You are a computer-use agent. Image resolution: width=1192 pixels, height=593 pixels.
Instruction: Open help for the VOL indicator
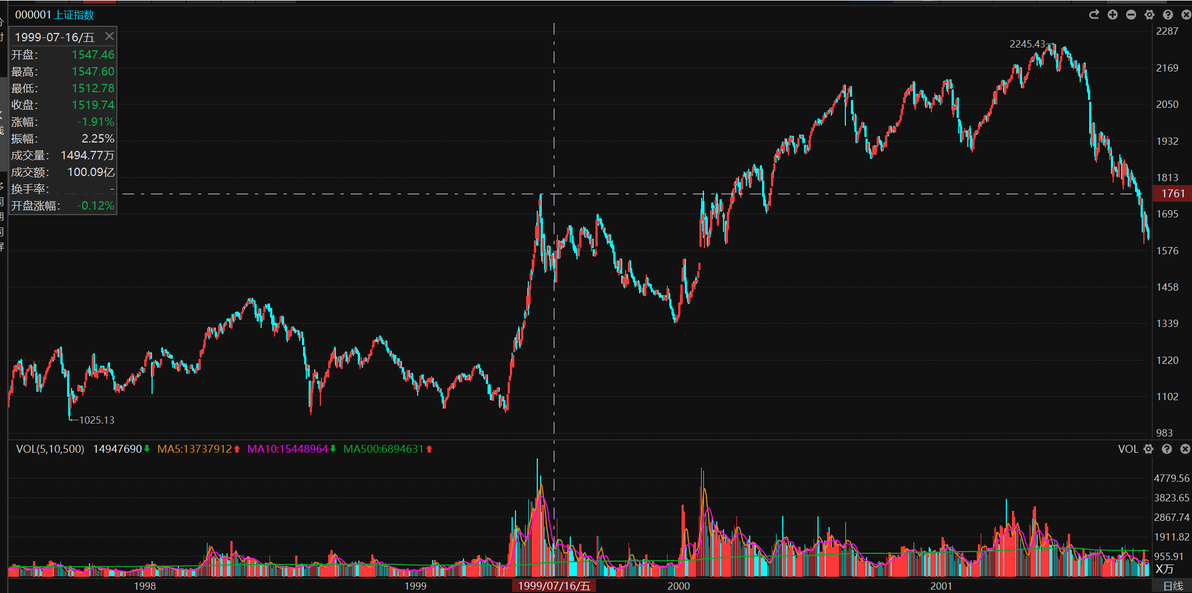pos(1167,449)
